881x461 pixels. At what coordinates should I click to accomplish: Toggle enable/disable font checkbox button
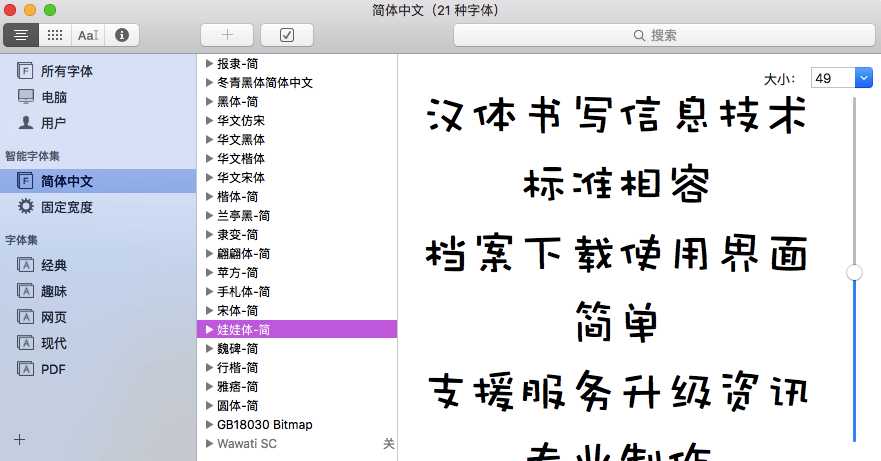click(x=287, y=35)
